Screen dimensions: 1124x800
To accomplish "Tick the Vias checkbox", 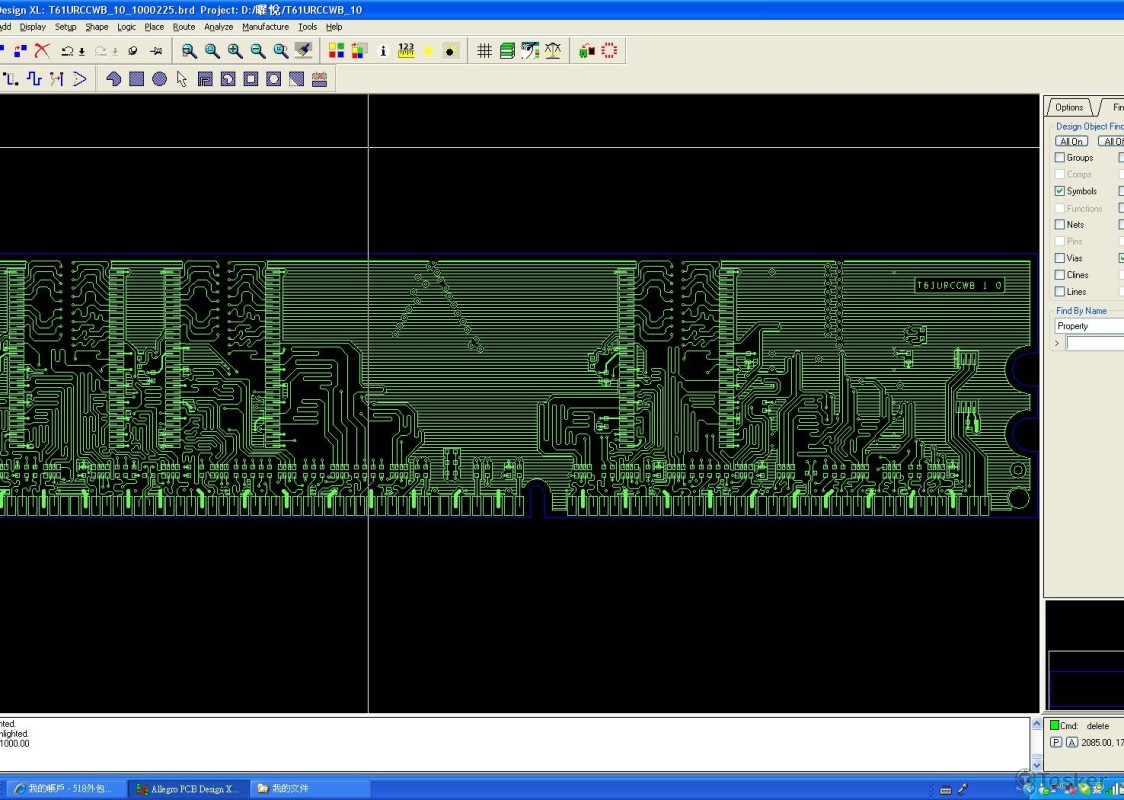I will tap(1060, 258).
